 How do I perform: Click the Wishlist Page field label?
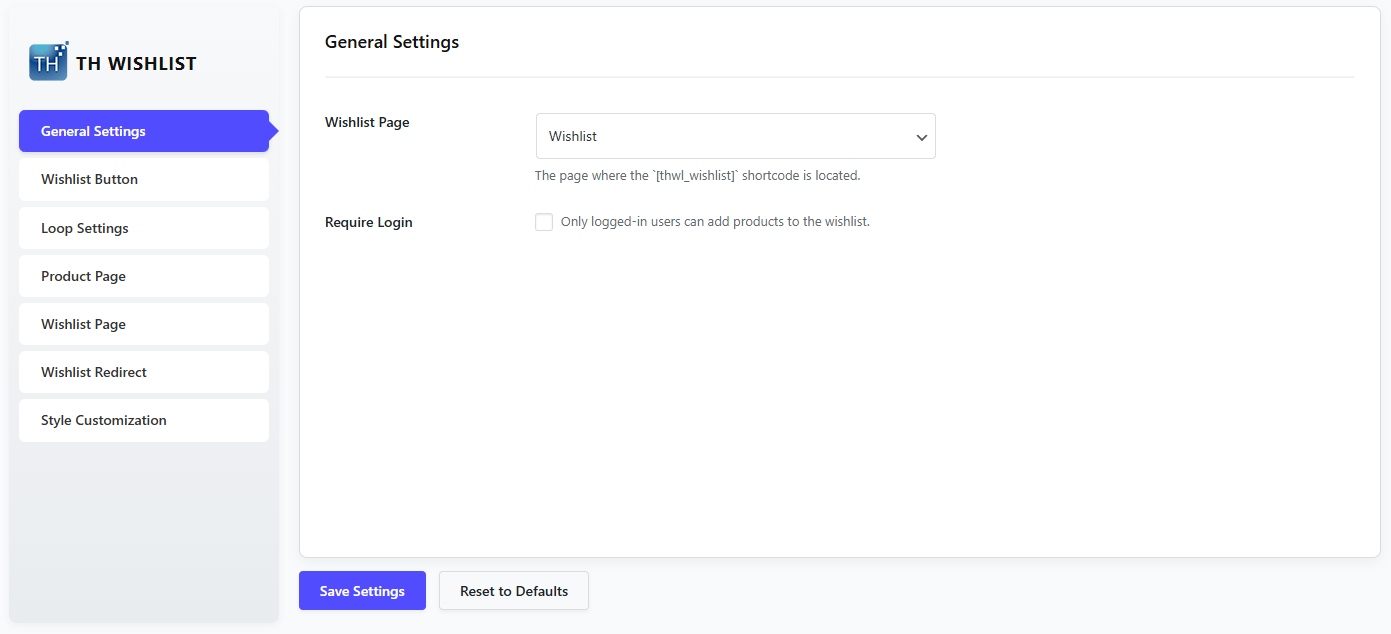tap(367, 122)
